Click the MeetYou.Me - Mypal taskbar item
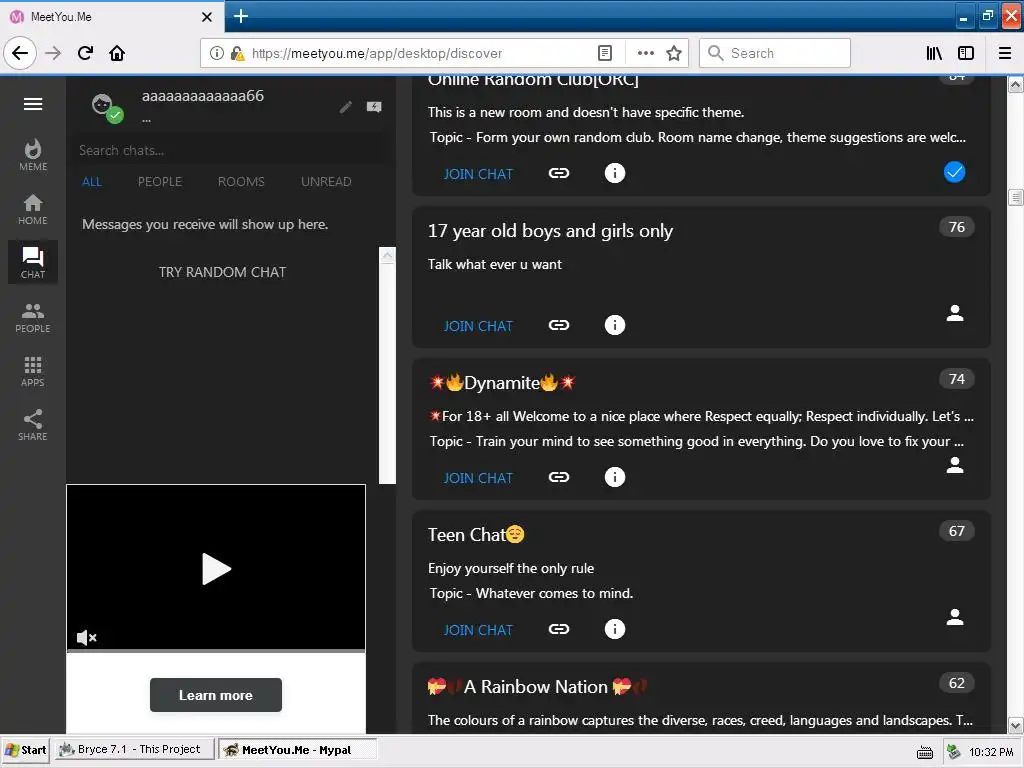This screenshot has height=768, width=1024. [296, 750]
